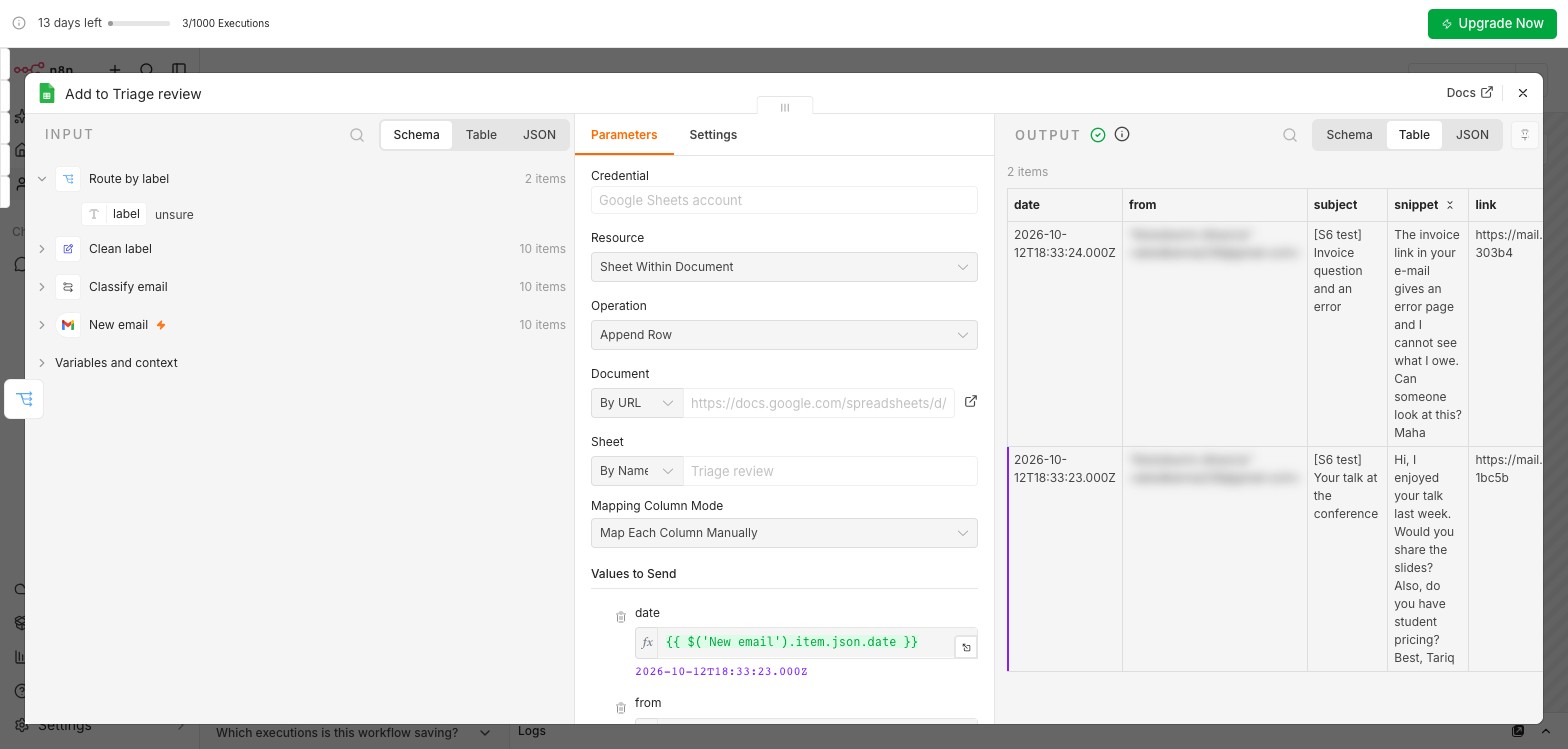
Task: Expand Variables and context section
Action: click(x=42, y=363)
